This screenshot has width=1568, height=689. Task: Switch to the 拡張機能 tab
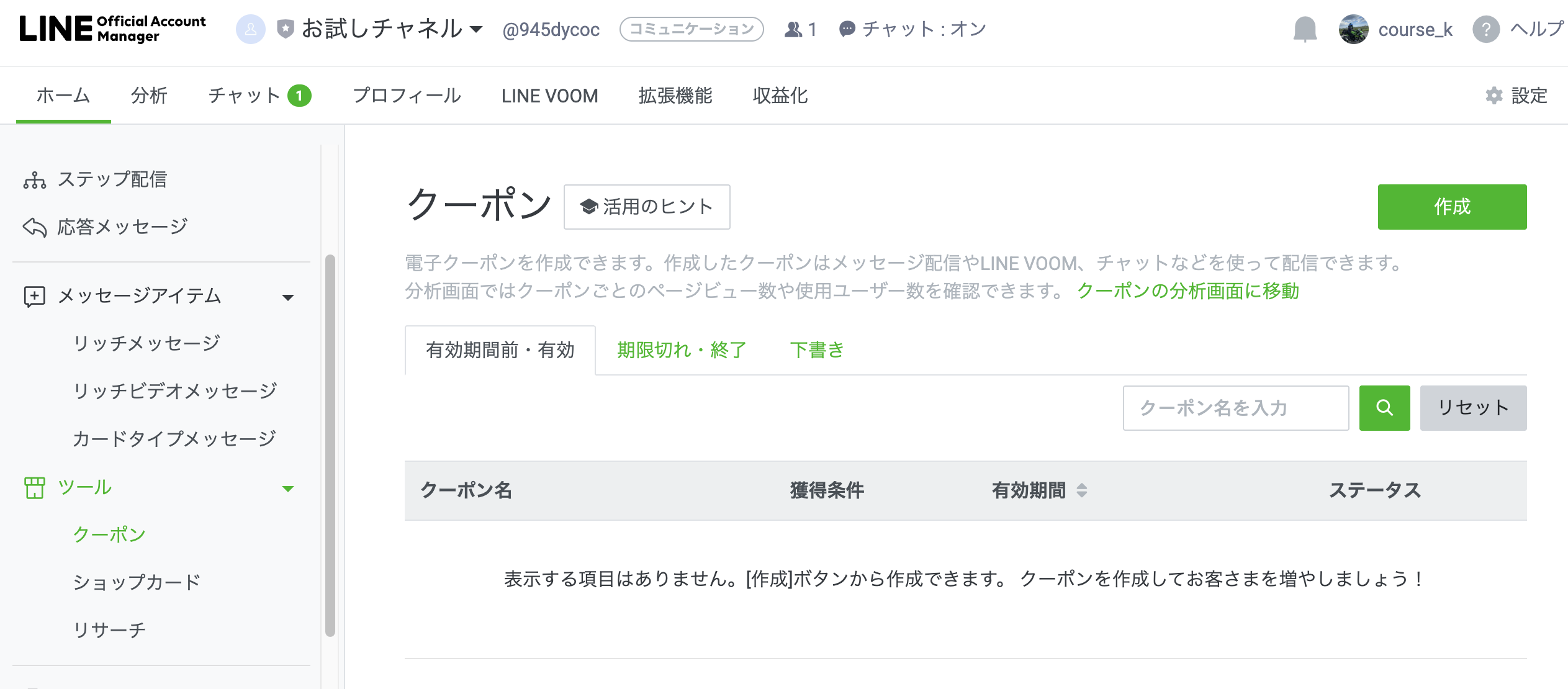pyautogui.click(x=675, y=96)
